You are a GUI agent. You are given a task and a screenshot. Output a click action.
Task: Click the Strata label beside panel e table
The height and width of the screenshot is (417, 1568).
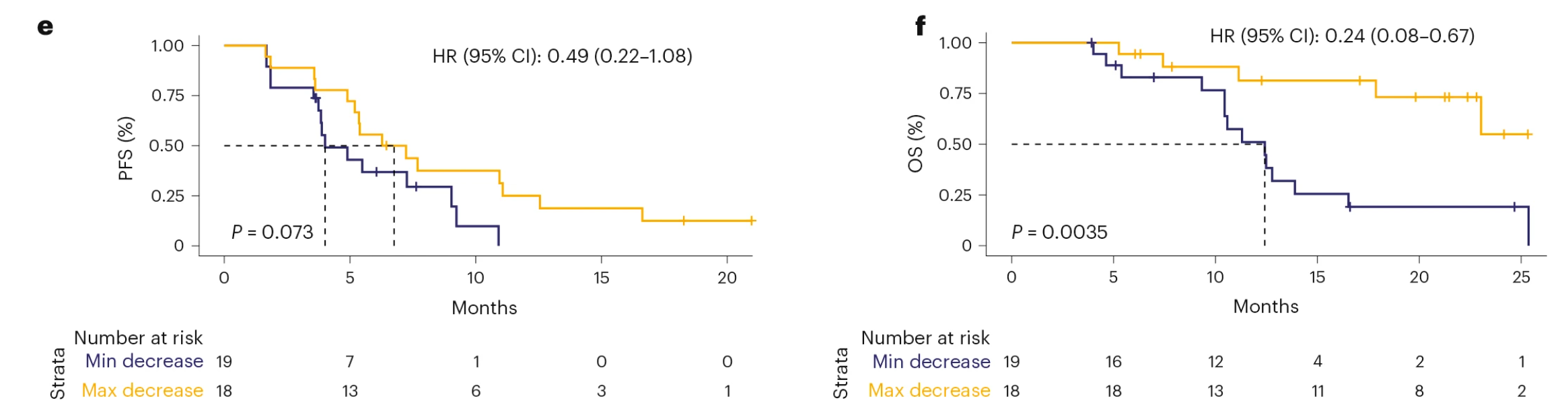tap(58, 374)
